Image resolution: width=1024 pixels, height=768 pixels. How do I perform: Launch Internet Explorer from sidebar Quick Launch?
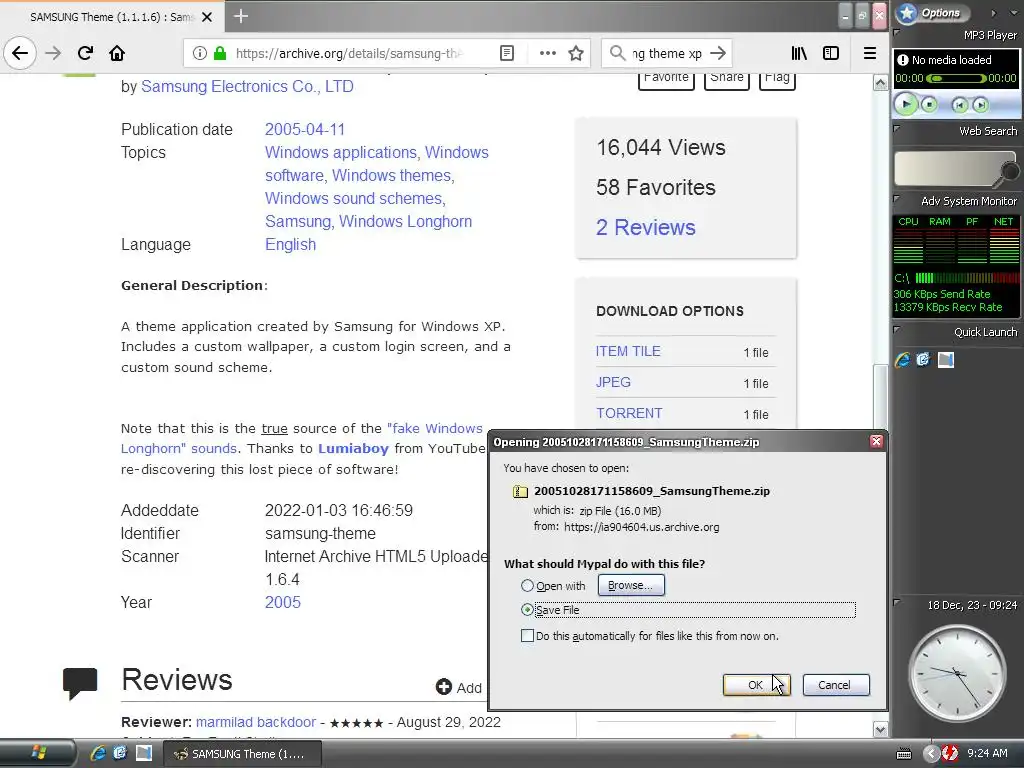tap(903, 359)
